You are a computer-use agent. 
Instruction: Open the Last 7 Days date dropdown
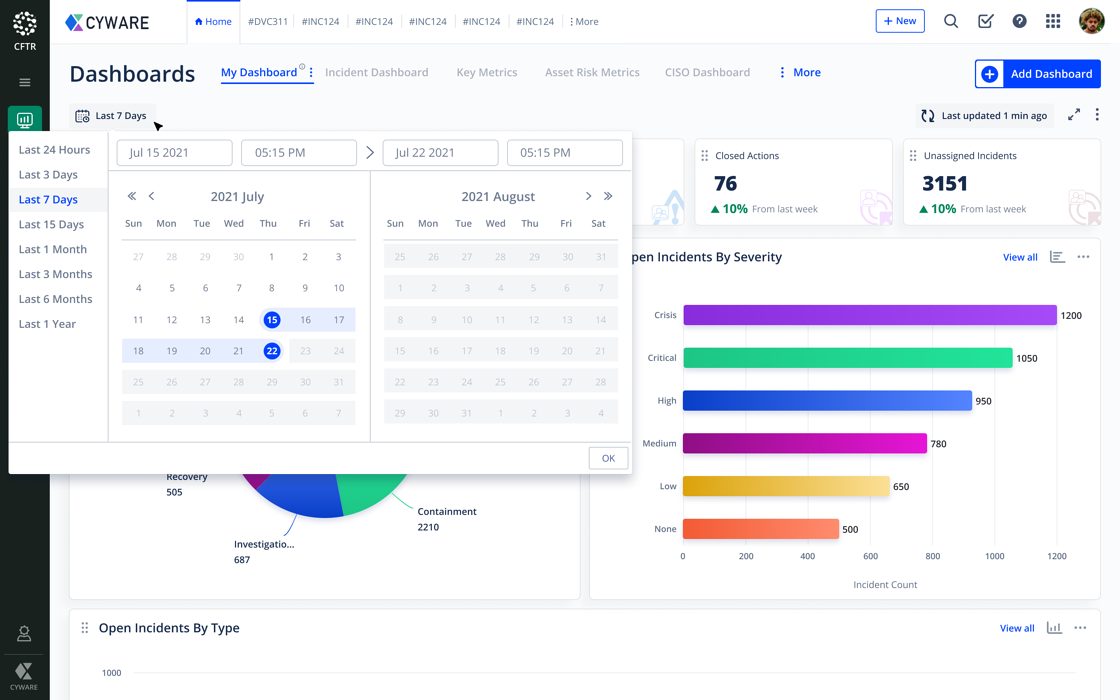click(111, 116)
